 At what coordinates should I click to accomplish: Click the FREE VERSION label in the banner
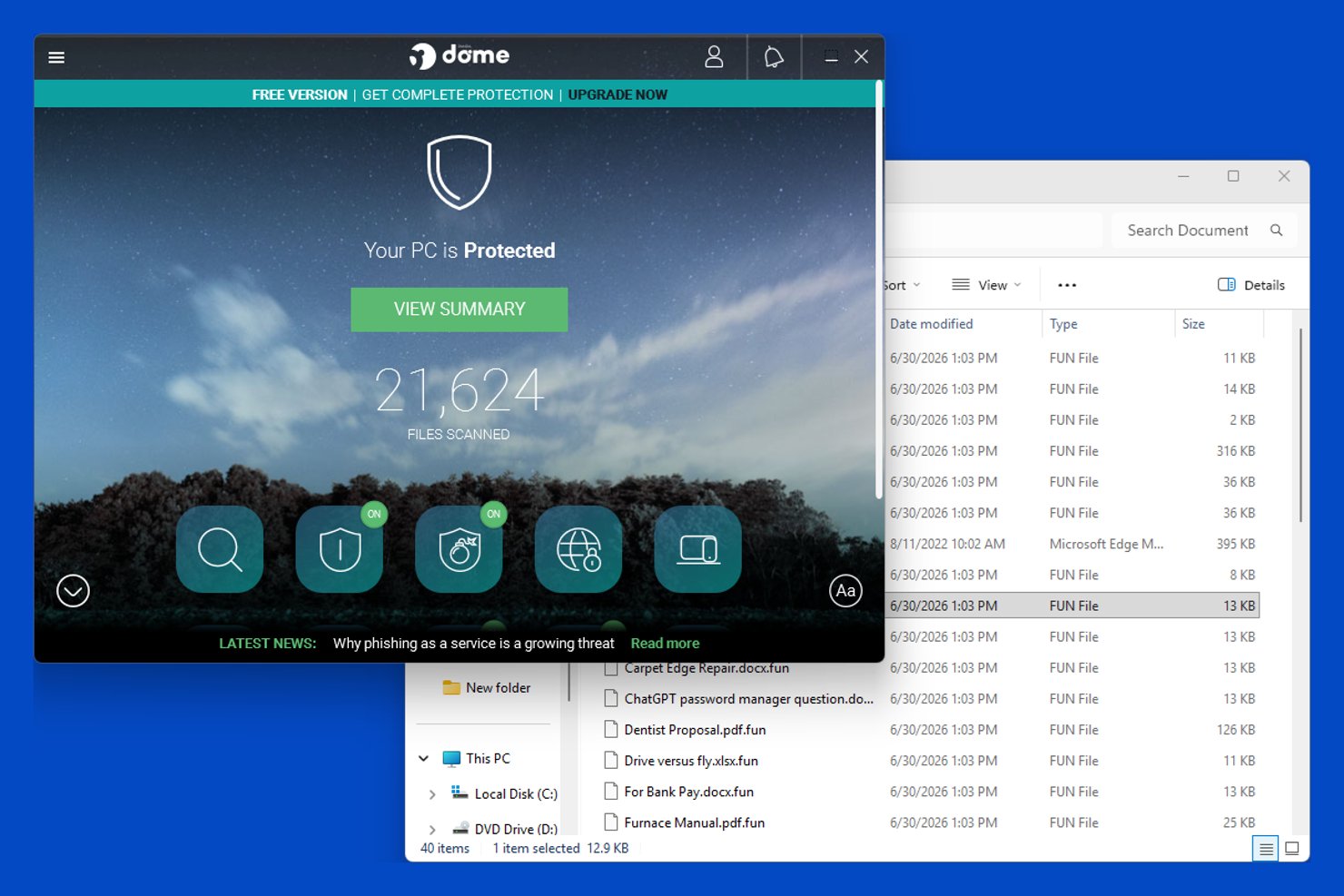300,94
